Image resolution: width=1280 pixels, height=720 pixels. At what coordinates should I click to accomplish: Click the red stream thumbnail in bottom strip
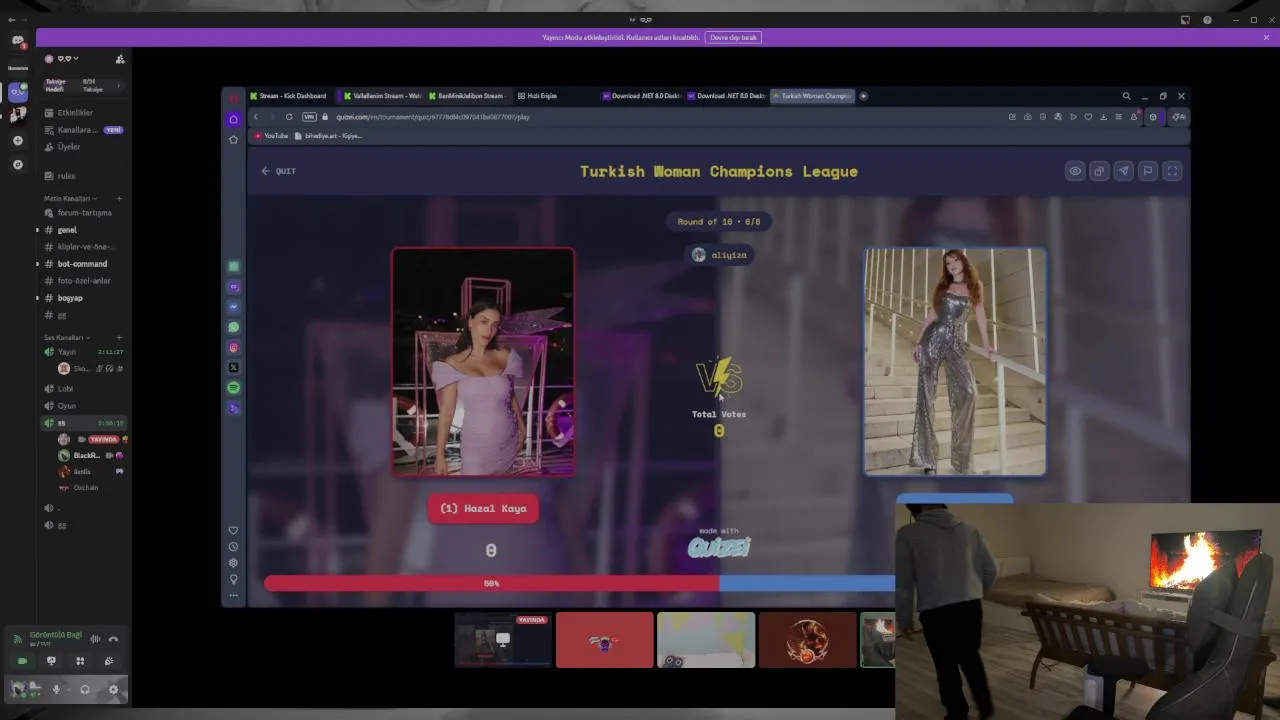604,640
